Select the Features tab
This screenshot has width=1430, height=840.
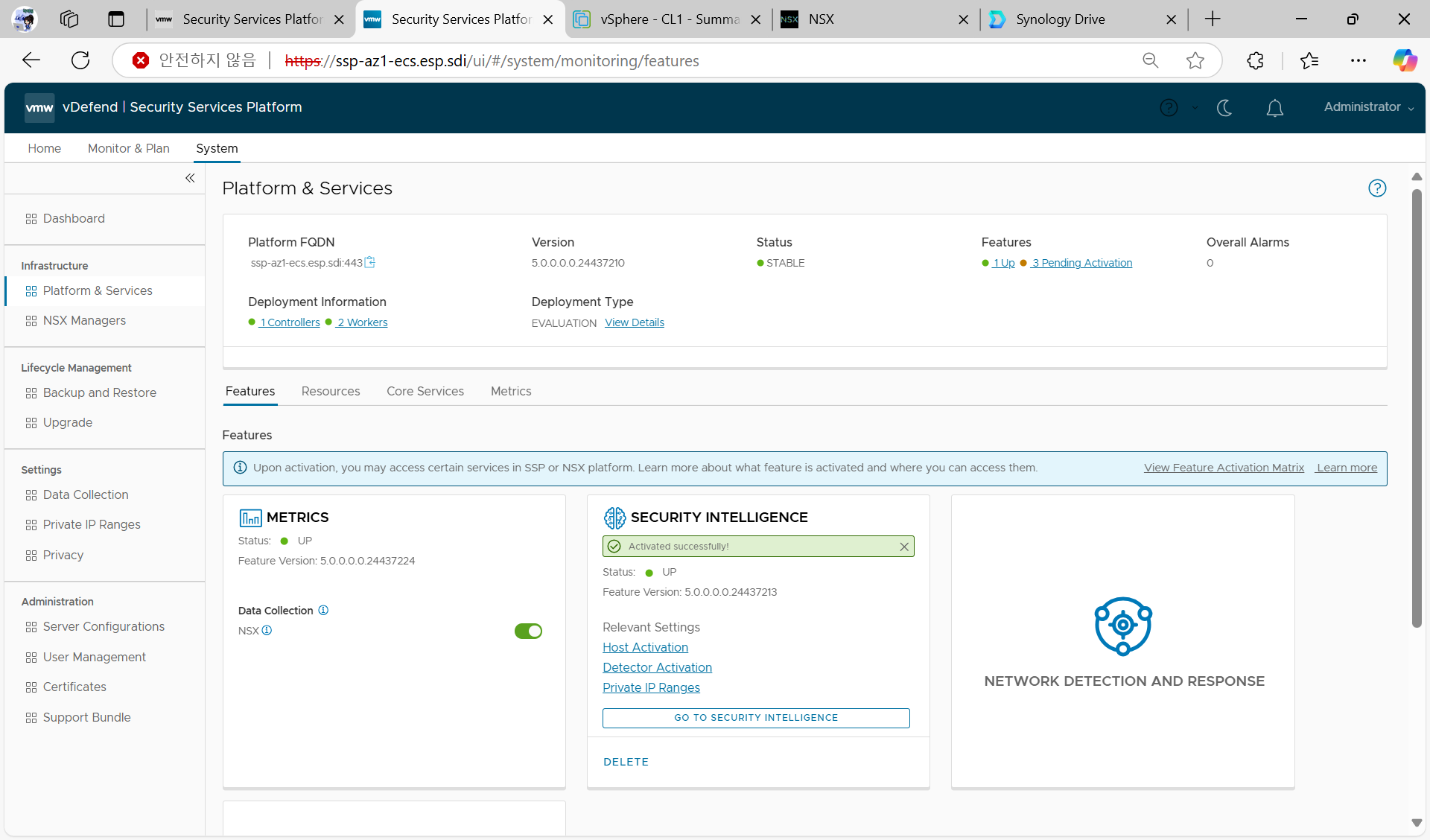point(250,391)
